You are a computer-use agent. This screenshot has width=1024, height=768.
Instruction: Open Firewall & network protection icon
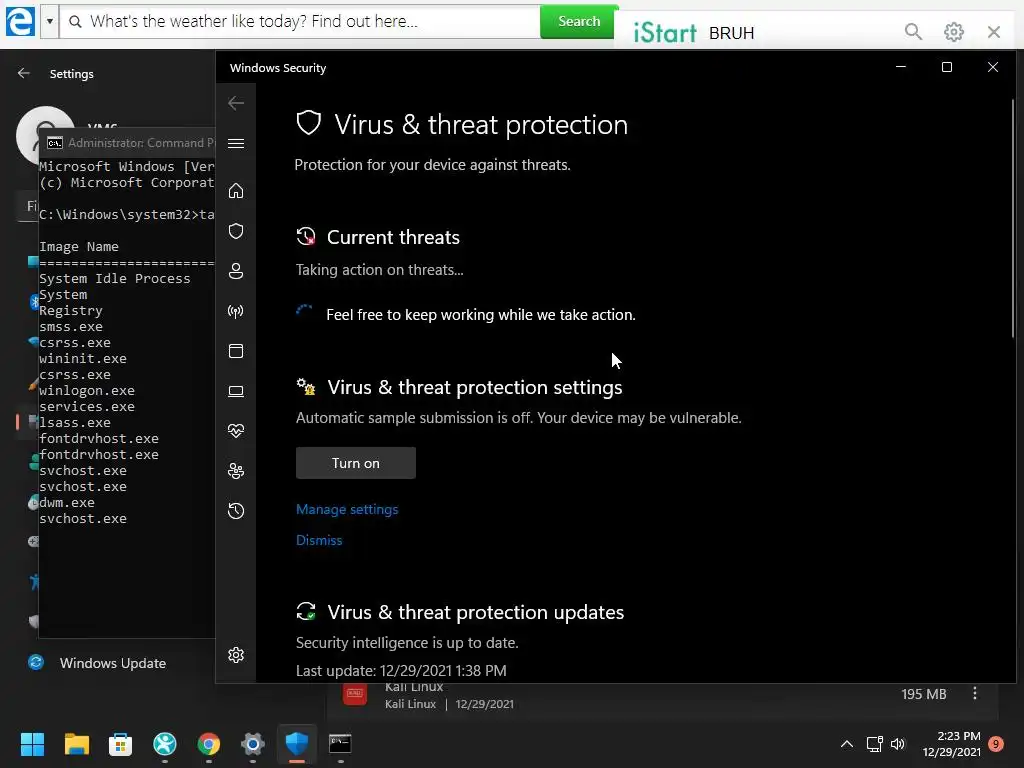tap(236, 311)
